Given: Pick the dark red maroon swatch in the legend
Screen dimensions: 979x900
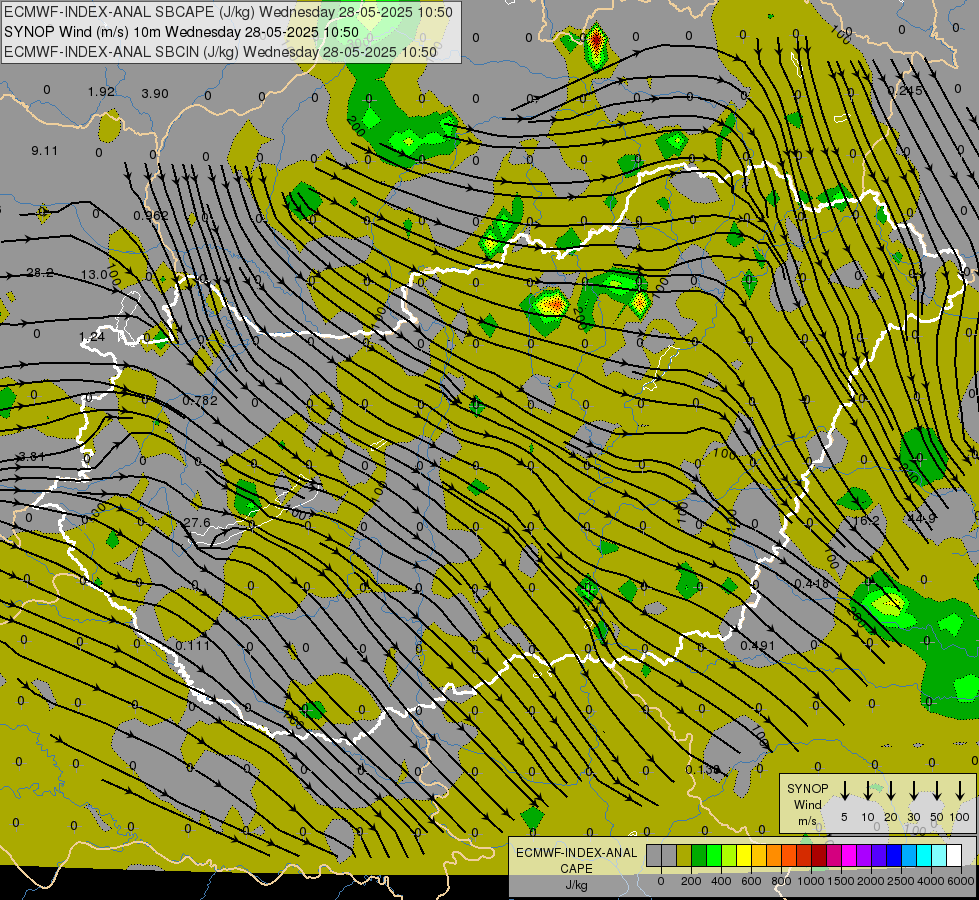Looking at the screenshot, I should pyautogui.click(x=819, y=855).
